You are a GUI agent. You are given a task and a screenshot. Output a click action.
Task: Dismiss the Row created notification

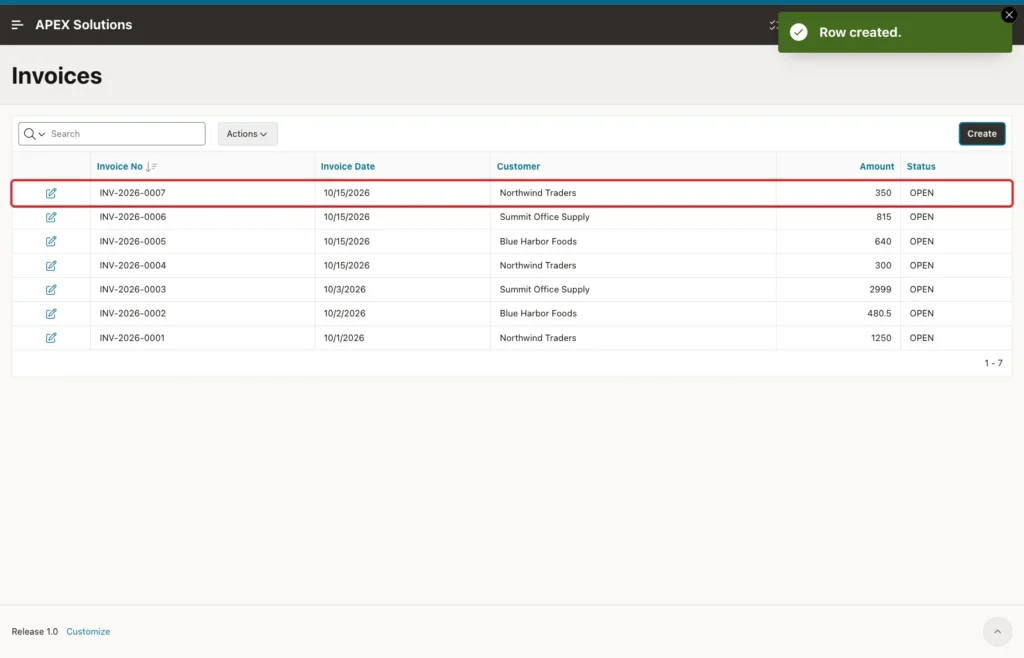pos(1009,14)
